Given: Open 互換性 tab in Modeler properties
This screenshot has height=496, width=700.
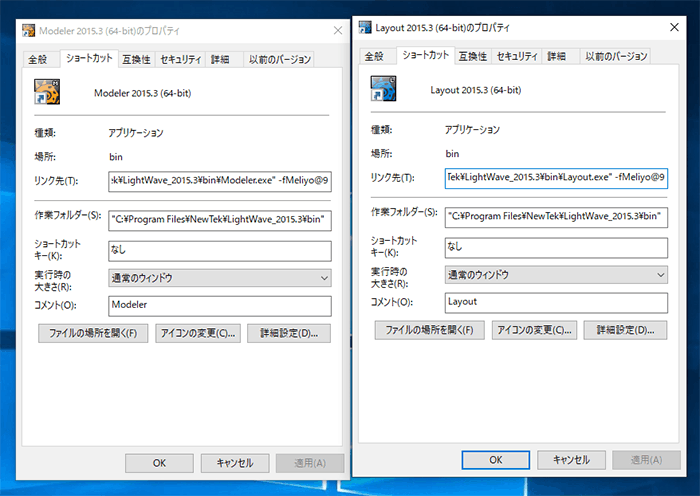Looking at the screenshot, I should tap(137, 59).
